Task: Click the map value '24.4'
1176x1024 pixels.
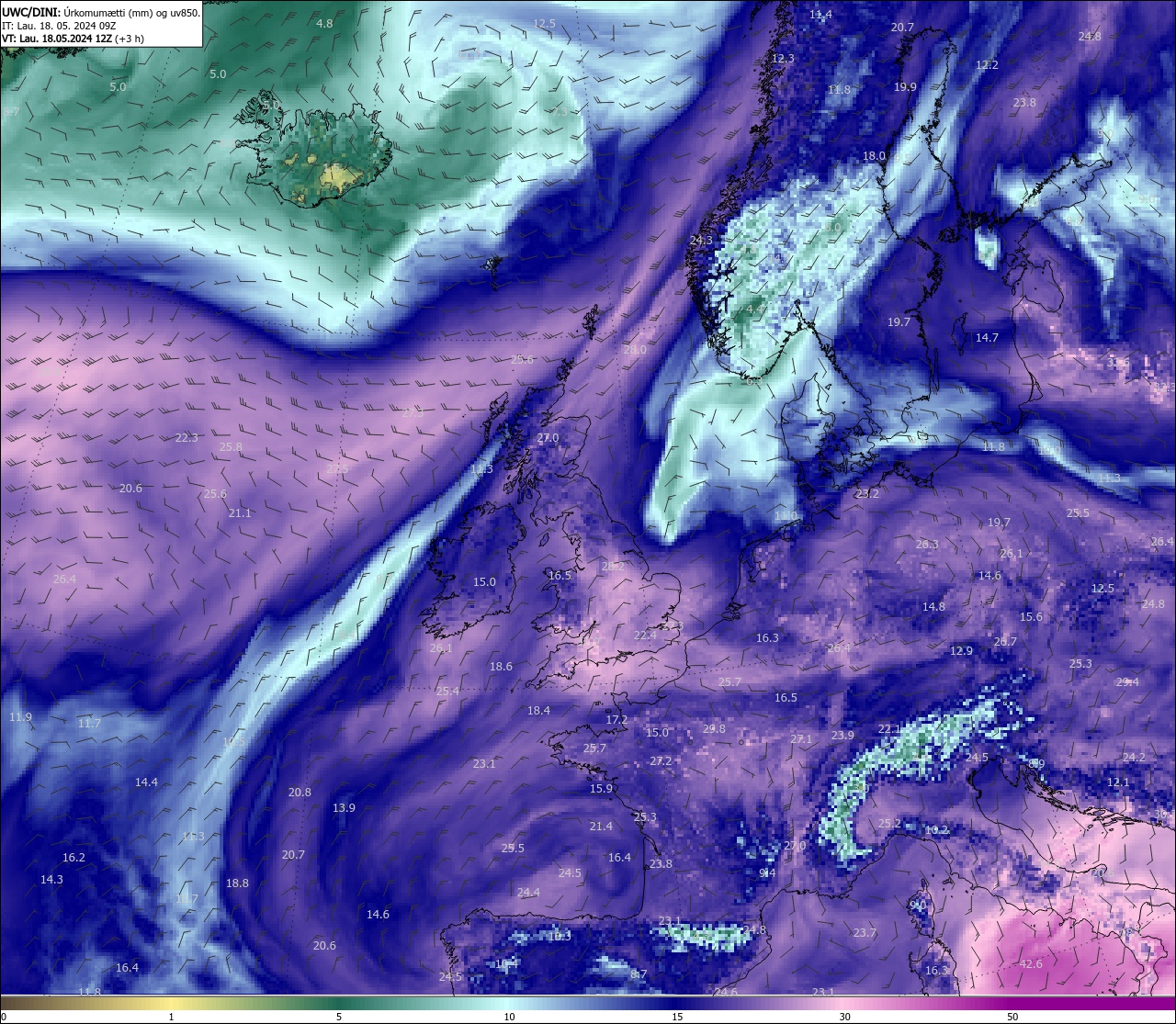Action: 528,892
